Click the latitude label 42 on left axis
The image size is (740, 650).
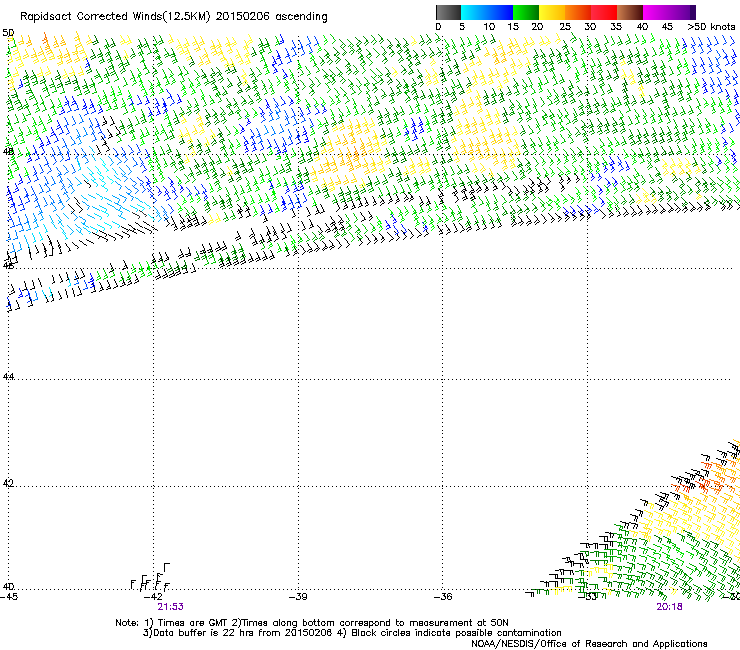[8, 483]
